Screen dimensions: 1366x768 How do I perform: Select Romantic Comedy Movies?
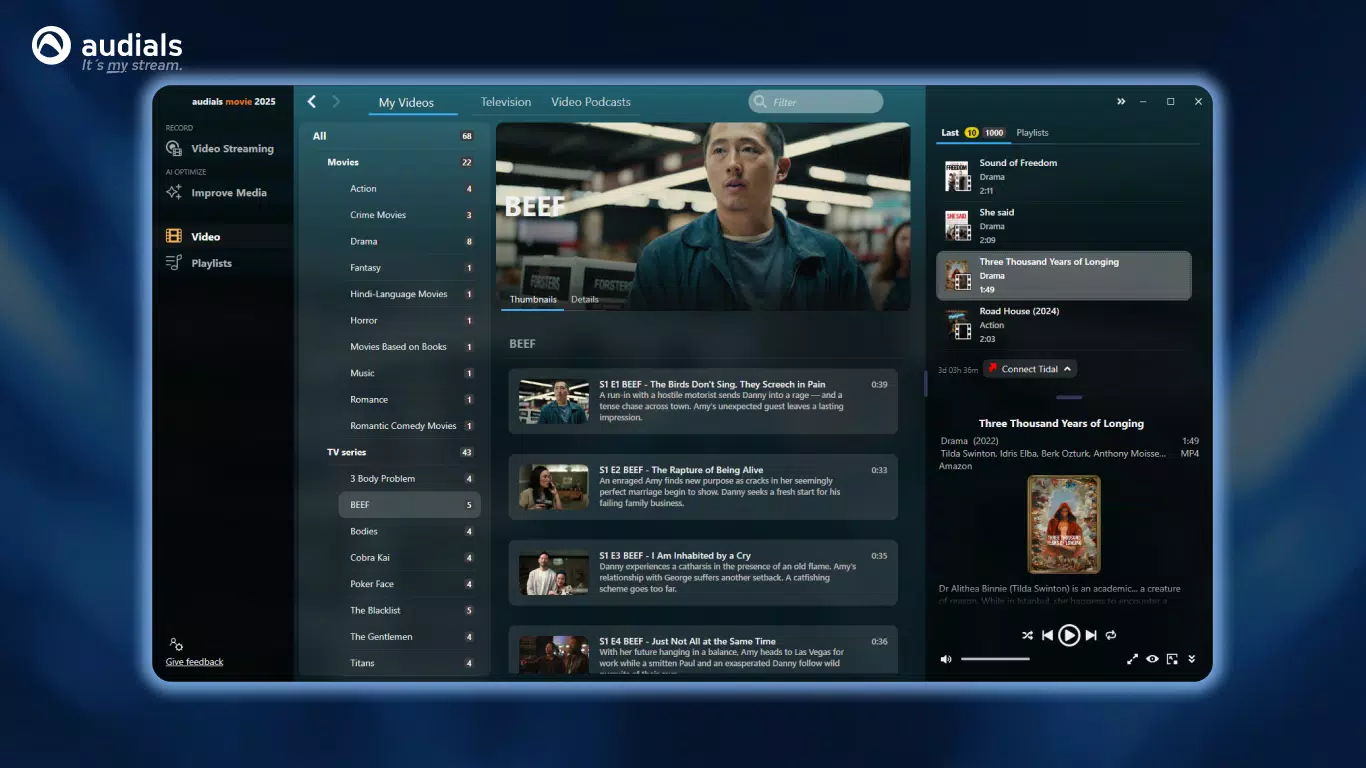[x=409, y=425]
